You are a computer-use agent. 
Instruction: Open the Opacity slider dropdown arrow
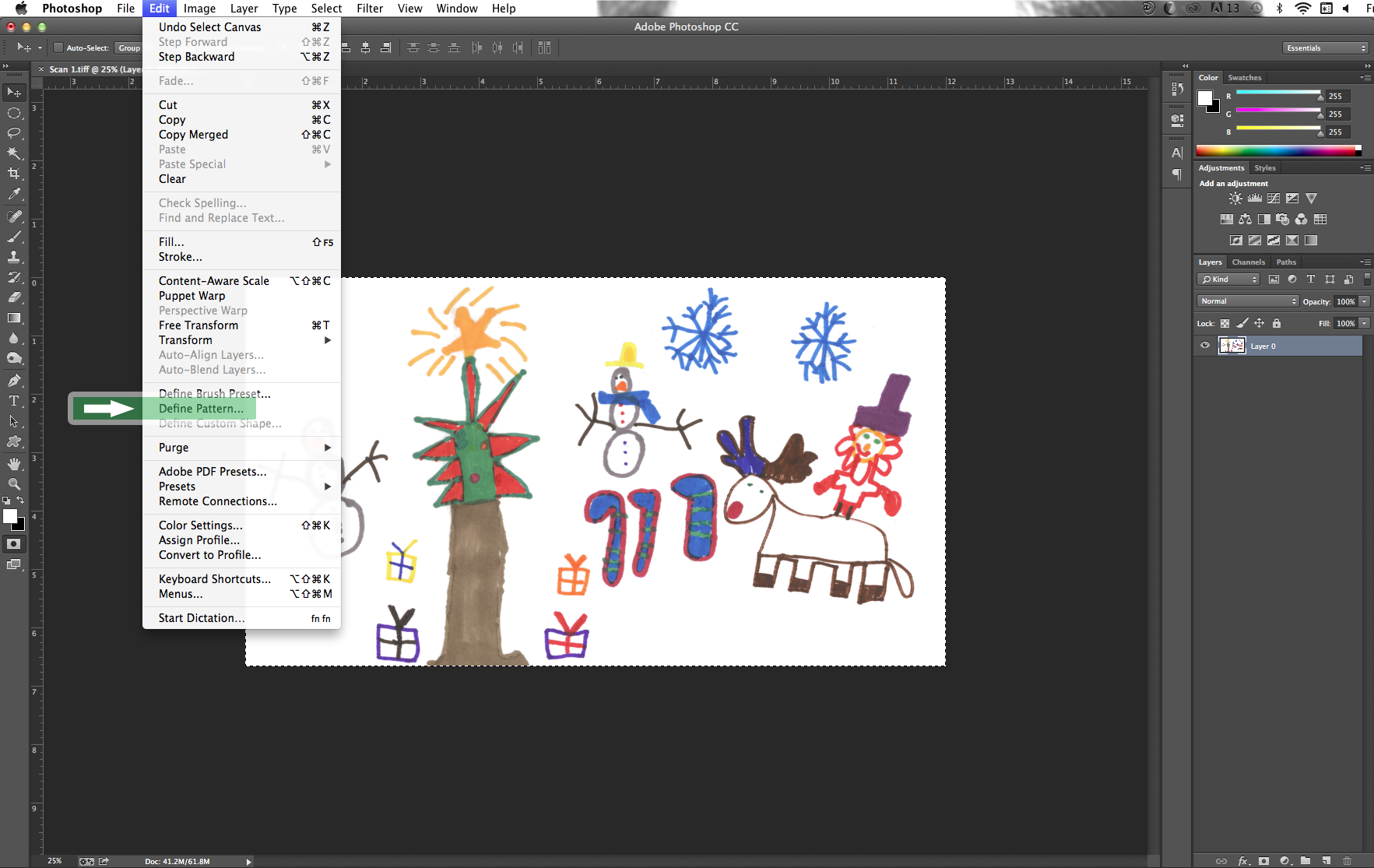tap(1365, 301)
